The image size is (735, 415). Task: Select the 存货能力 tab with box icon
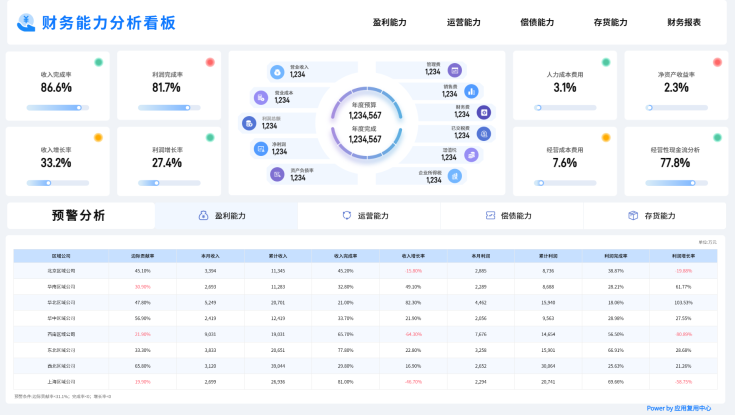point(651,216)
